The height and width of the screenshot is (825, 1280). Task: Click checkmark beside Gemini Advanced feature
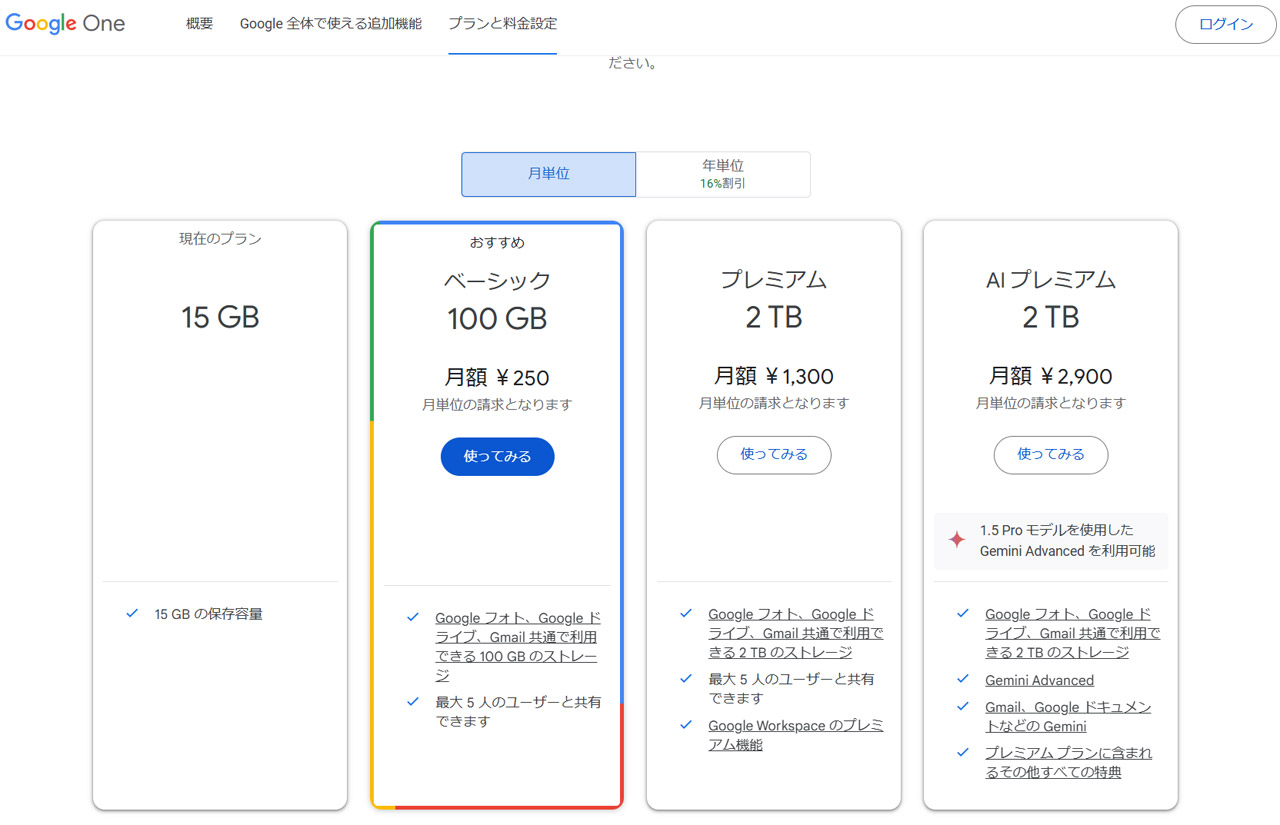pyautogui.click(x=963, y=679)
